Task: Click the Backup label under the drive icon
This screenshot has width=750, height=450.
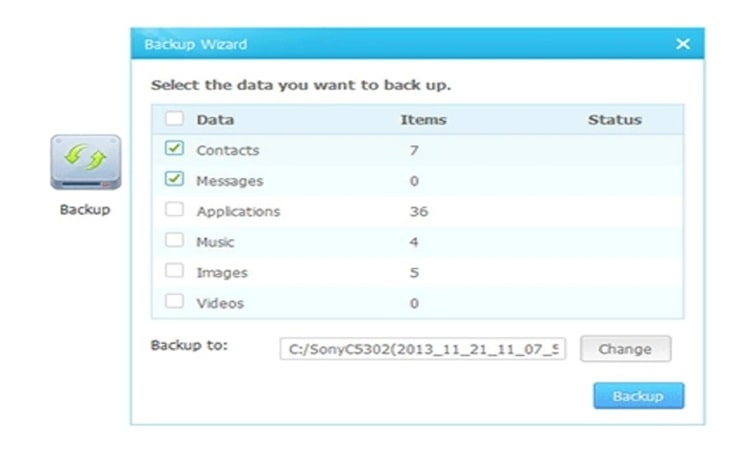Action: click(x=85, y=210)
